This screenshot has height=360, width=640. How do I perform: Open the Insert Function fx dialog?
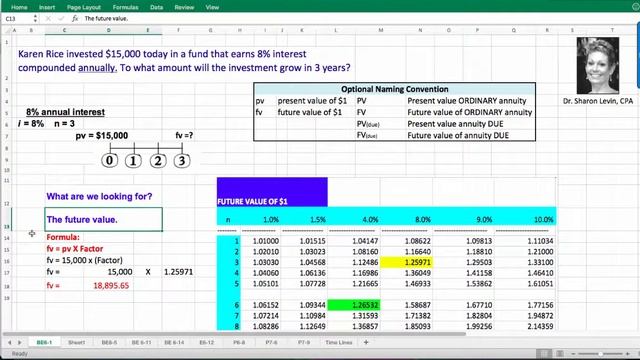click(75, 18)
